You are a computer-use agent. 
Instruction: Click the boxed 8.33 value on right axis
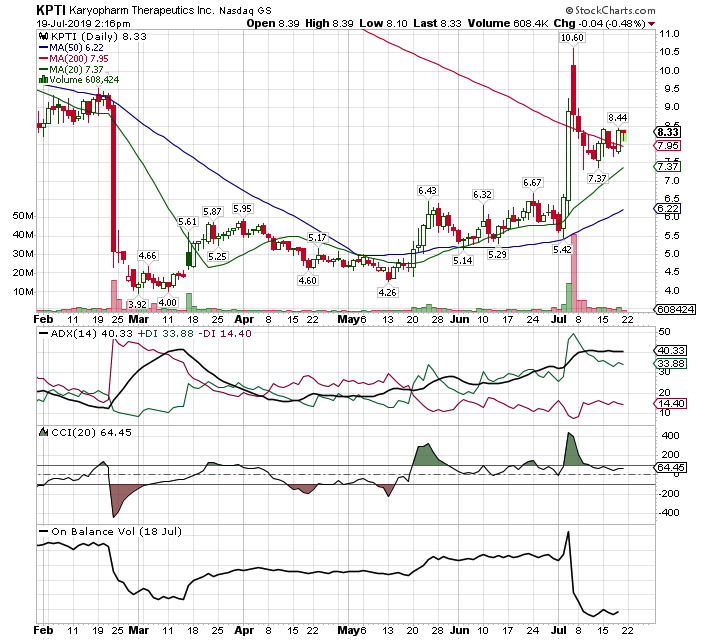coord(668,132)
